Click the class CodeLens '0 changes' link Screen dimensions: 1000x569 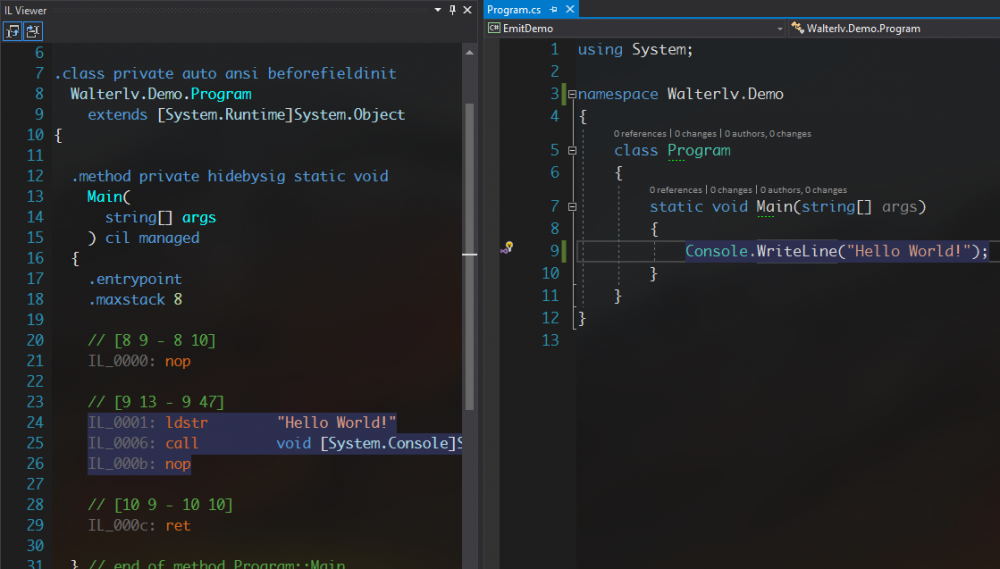tap(696, 133)
